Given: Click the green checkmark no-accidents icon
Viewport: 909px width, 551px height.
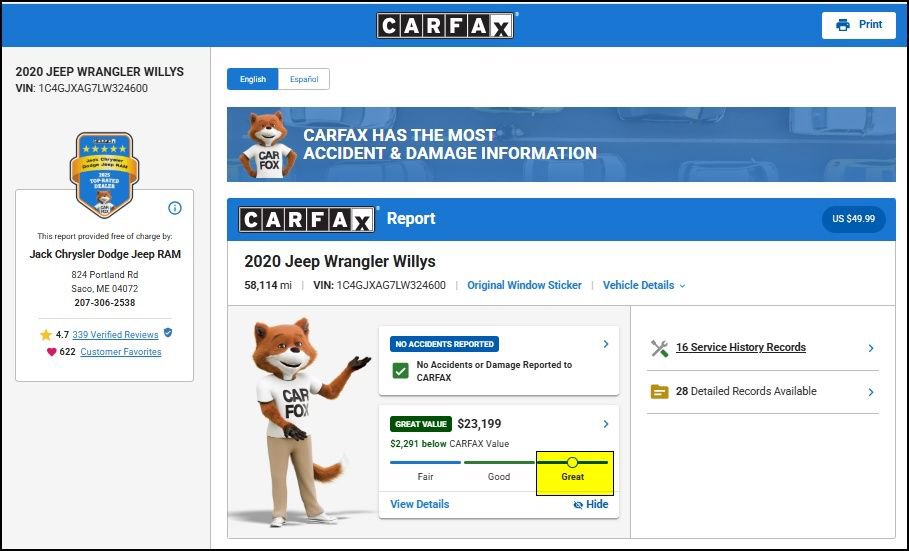Looking at the screenshot, I should click(400, 371).
